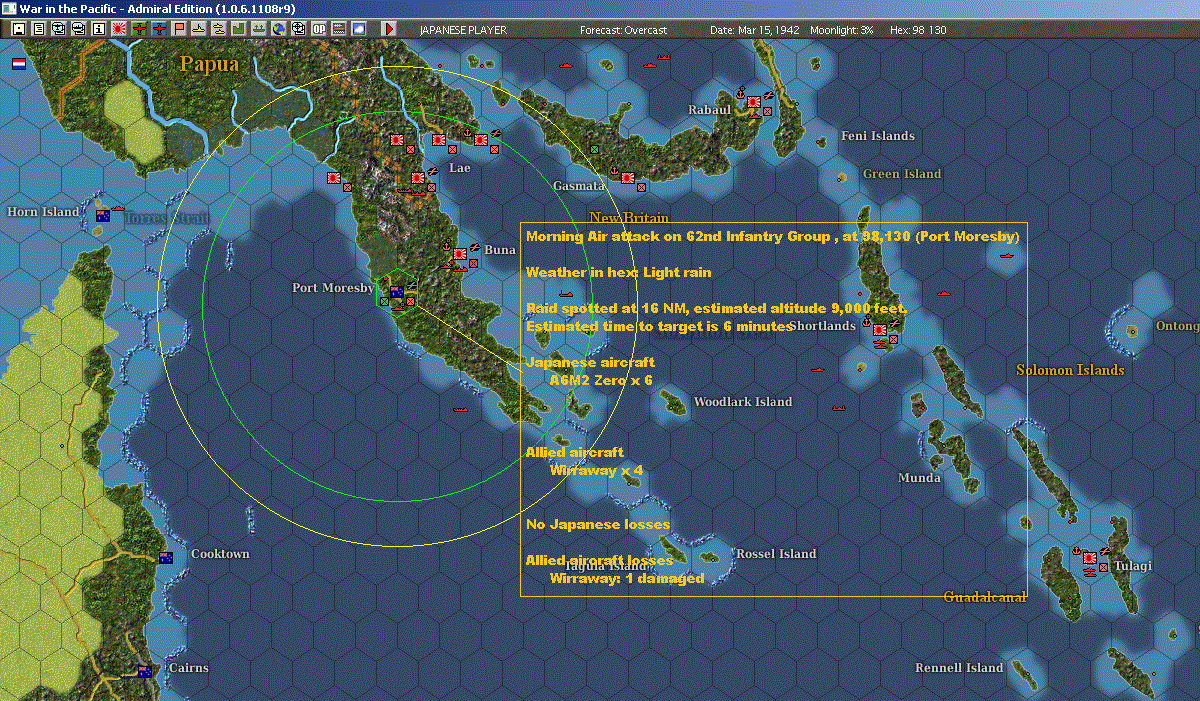The image size is (1200, 701).
Task: Click the 'Date: Mar 15, 1942' text
Action: [x=756, y=30]
